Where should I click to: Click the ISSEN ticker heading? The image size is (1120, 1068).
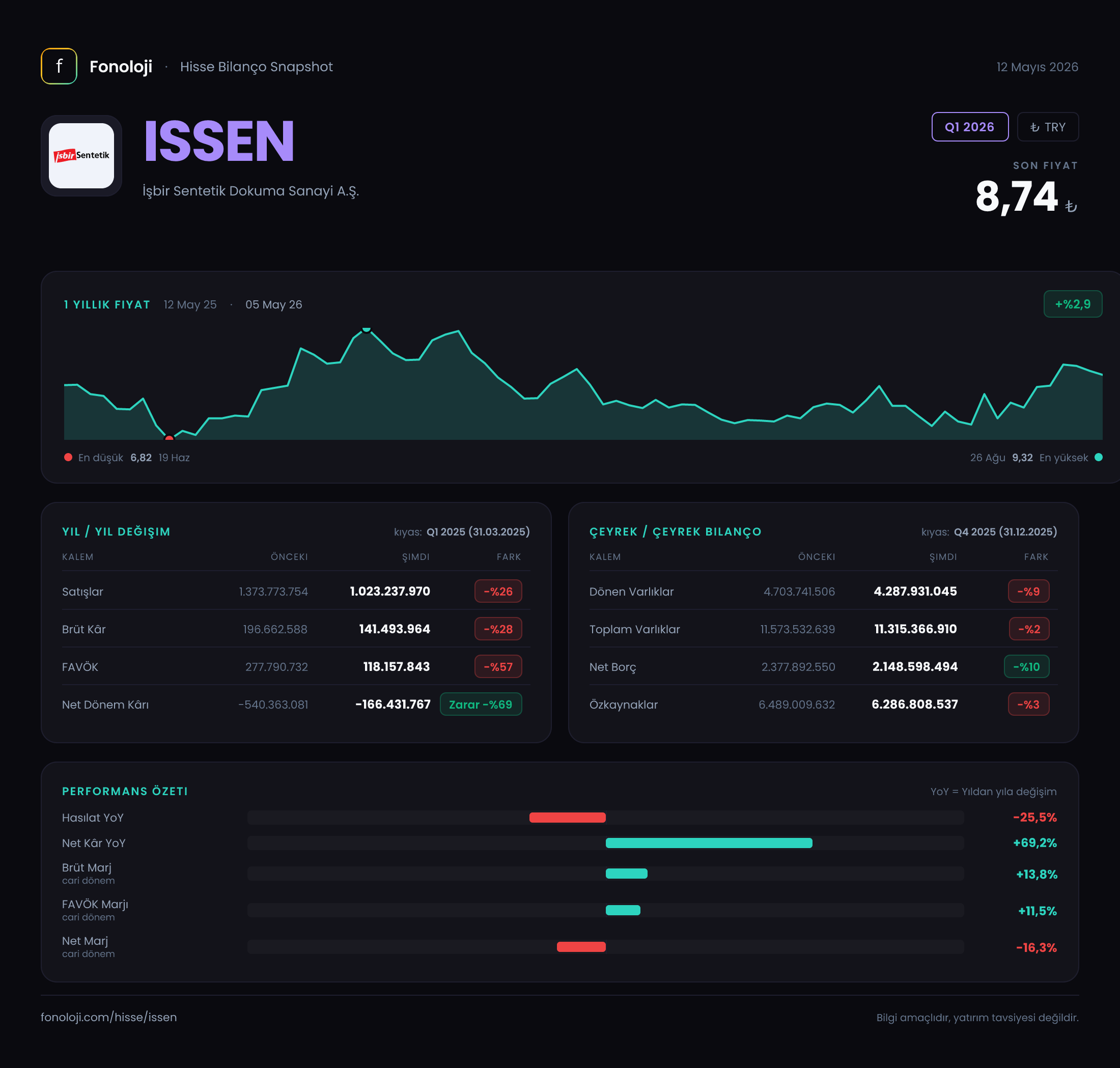click(x=219, y=142)
